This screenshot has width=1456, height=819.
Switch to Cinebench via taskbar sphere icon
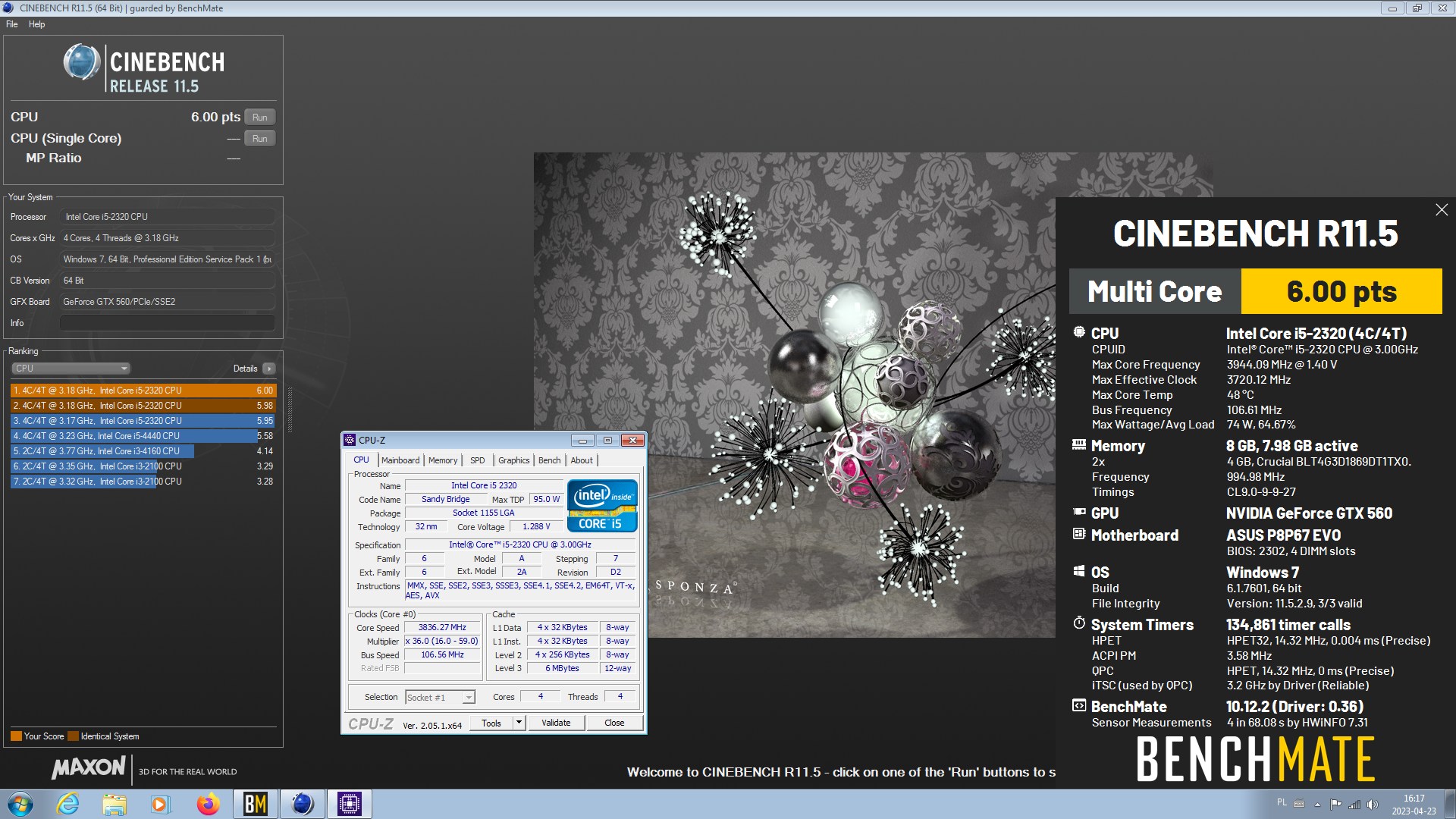[302, 804]
